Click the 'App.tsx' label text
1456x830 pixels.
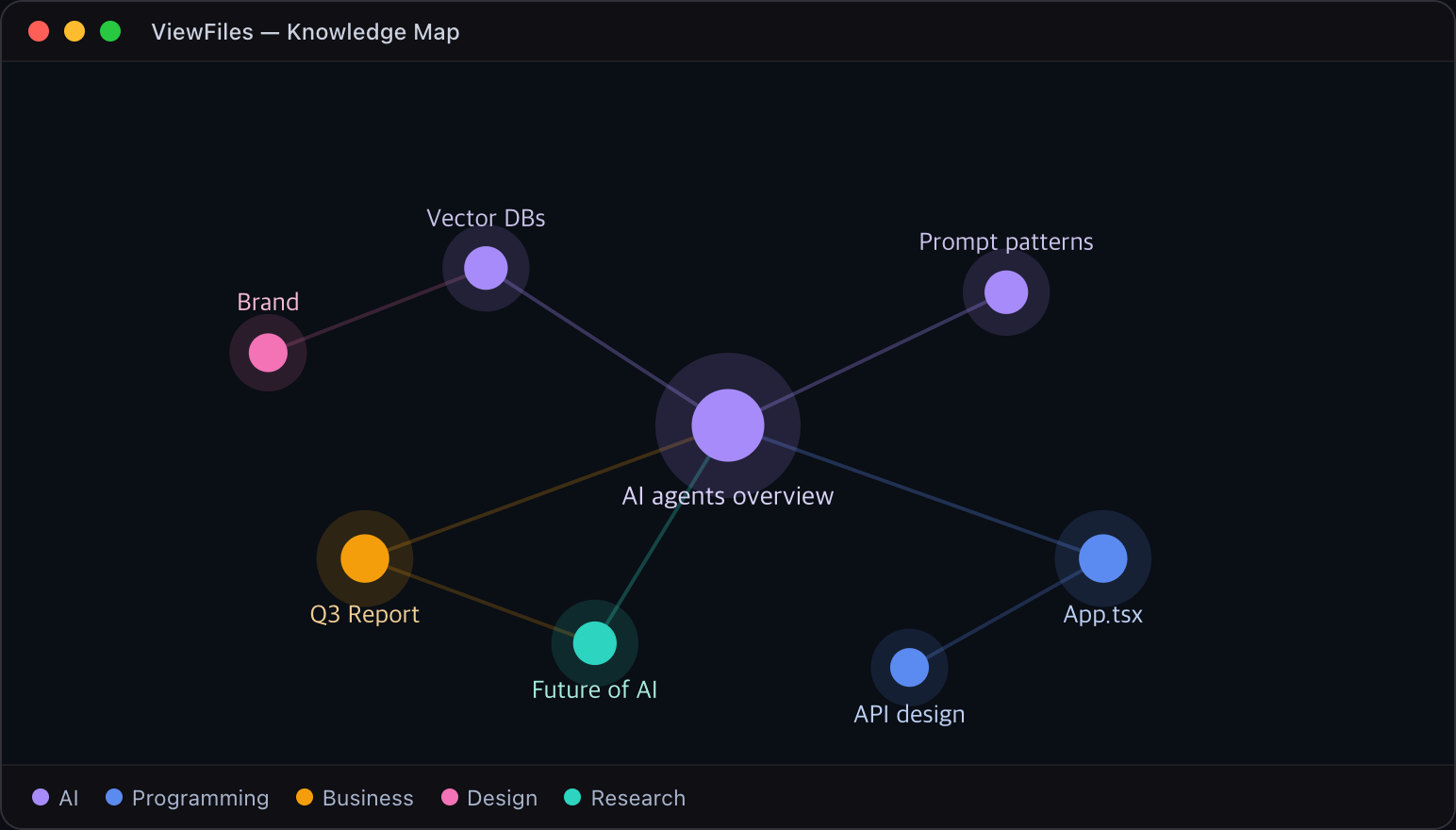pyautogui.click(x=1103, y=615)
